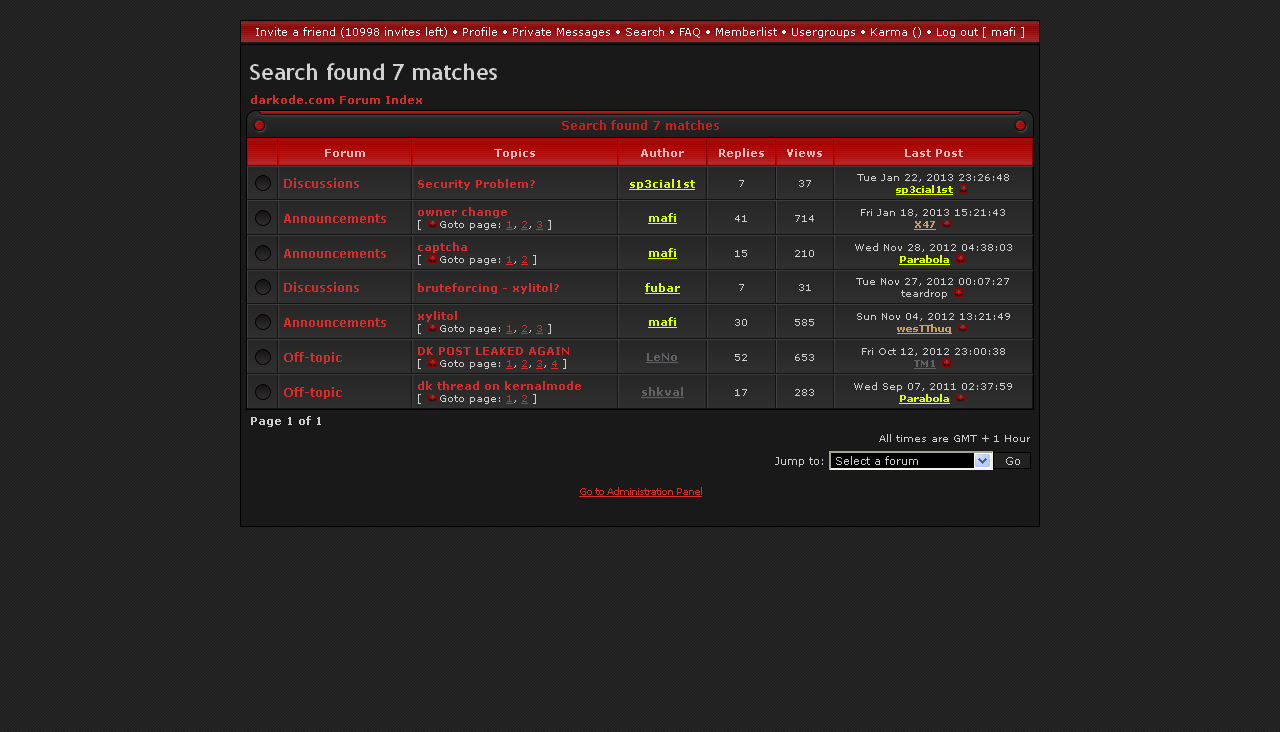Go to Administration Panel link
Image resolution: width=1280 pixels, height=732 pixels.
pyautogui.click(x=640, y=492)
